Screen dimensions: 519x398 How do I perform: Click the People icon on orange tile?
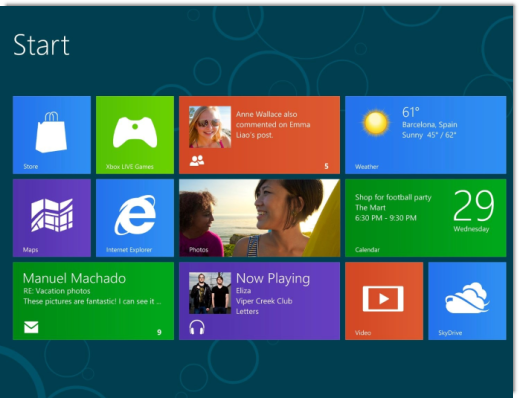pyautogui.click(x=197, y=161)
